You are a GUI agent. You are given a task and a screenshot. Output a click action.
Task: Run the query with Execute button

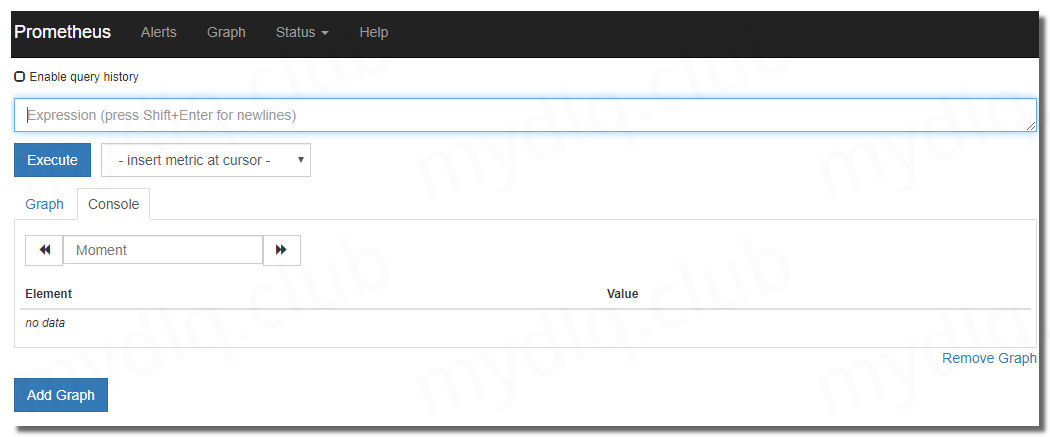[x=52, y=161]
